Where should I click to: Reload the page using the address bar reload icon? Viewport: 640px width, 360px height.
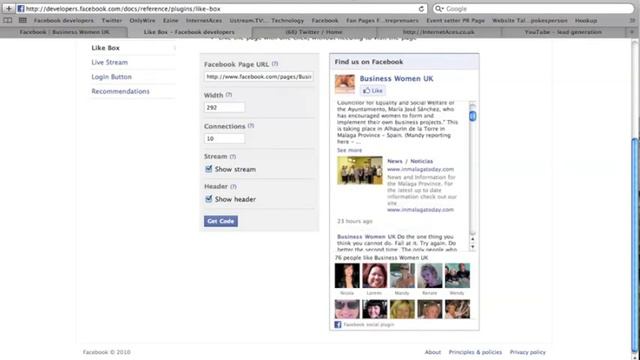pos(421,9)
